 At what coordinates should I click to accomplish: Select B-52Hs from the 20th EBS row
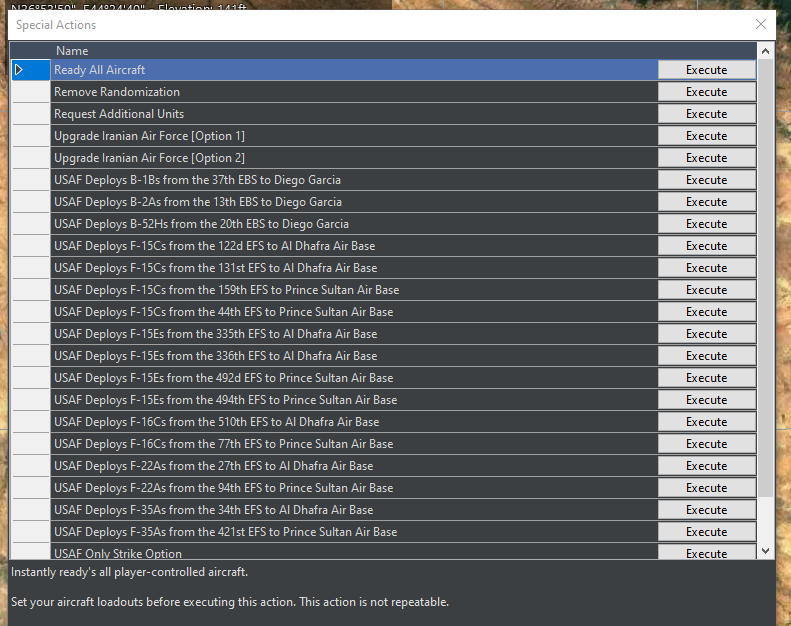click(x=354, y=224)
